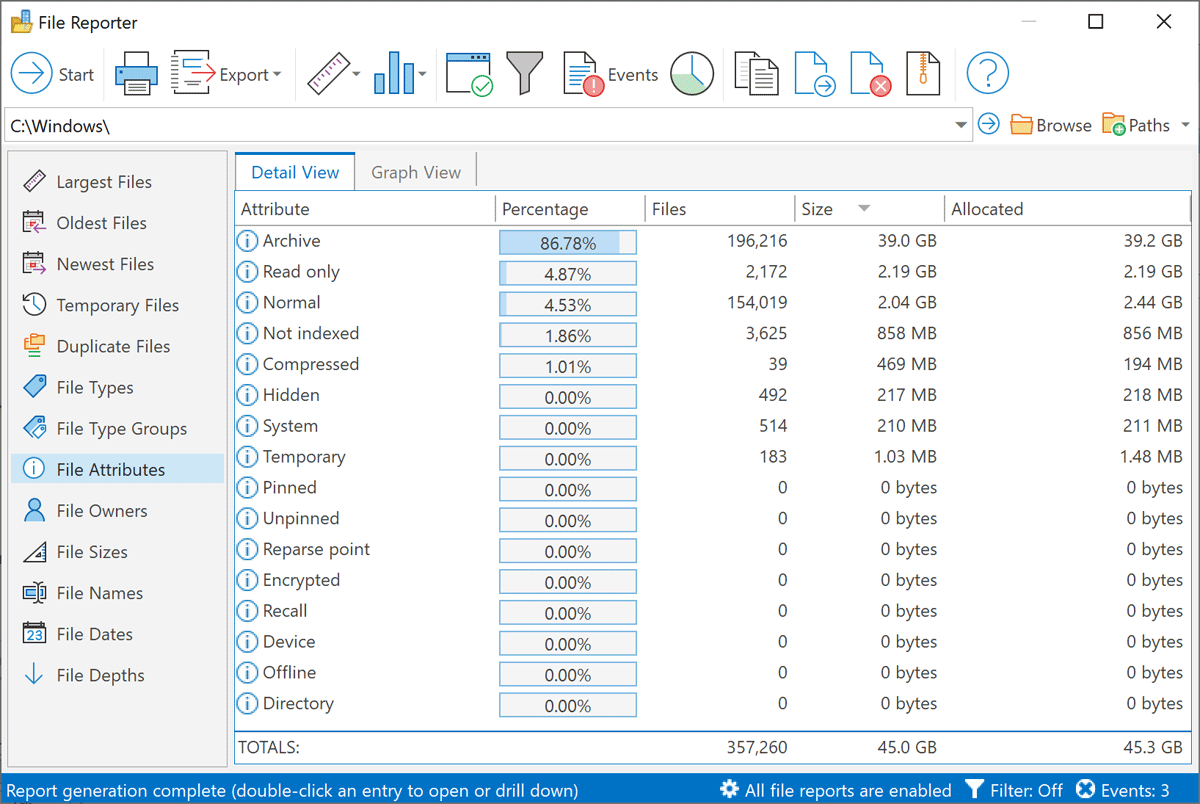Click the delete file icon with red X

tap(869, 74)
